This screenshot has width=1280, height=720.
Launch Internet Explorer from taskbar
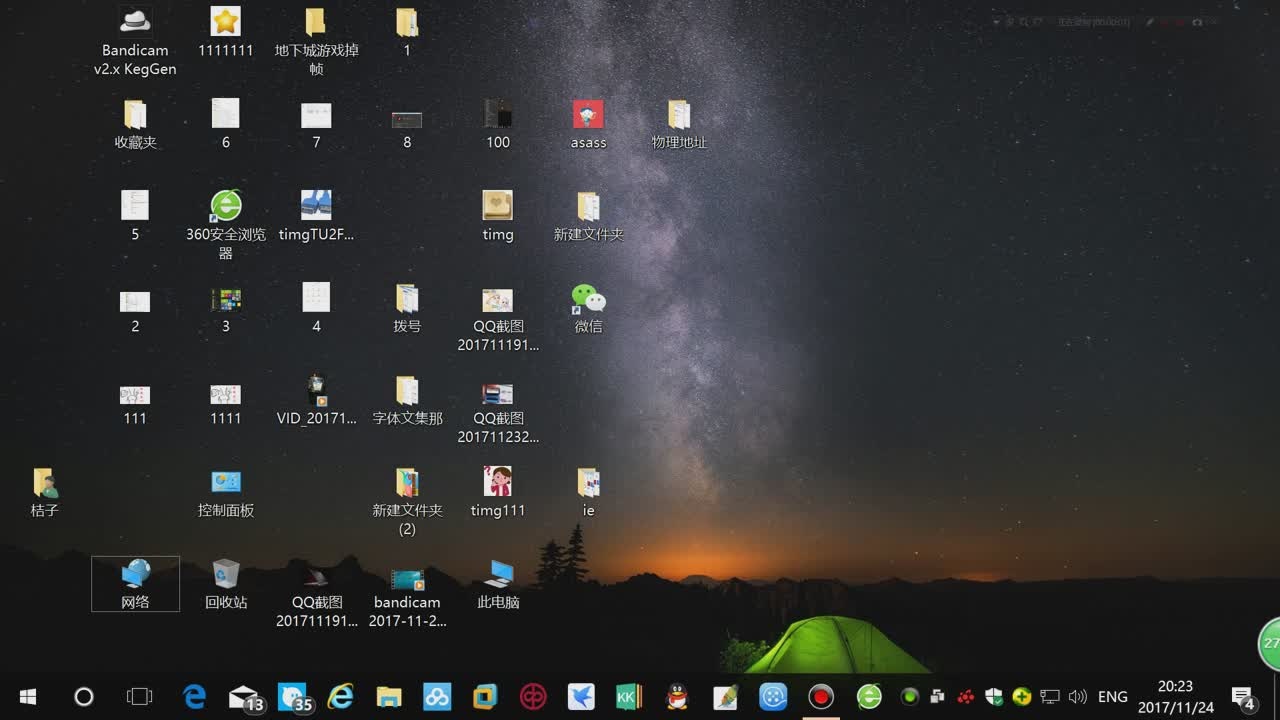(x=341, y=696)
